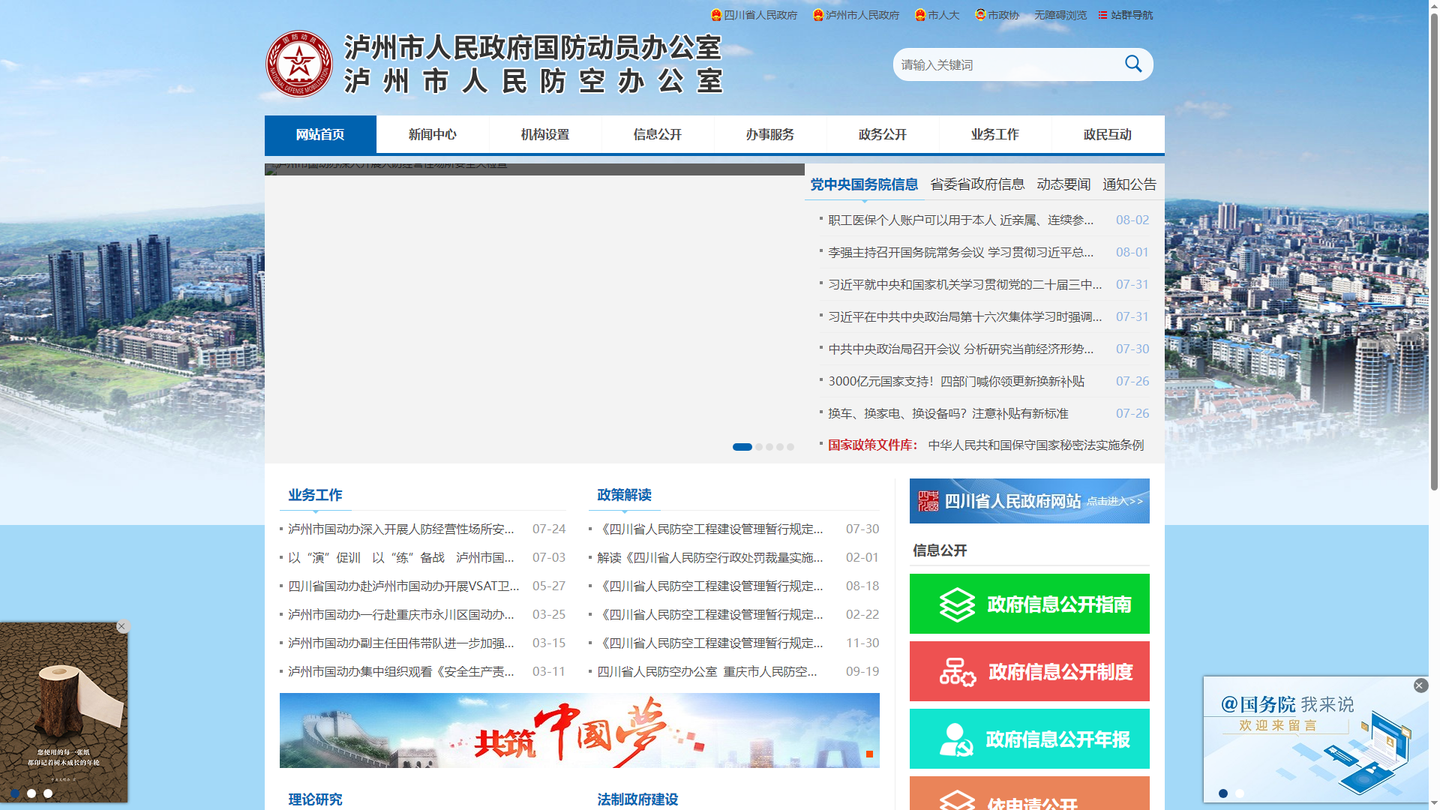This screenshot has width=1440, height=810.
Task: Open 办事服务 navigation item
Action: click(x=770, y=134)
